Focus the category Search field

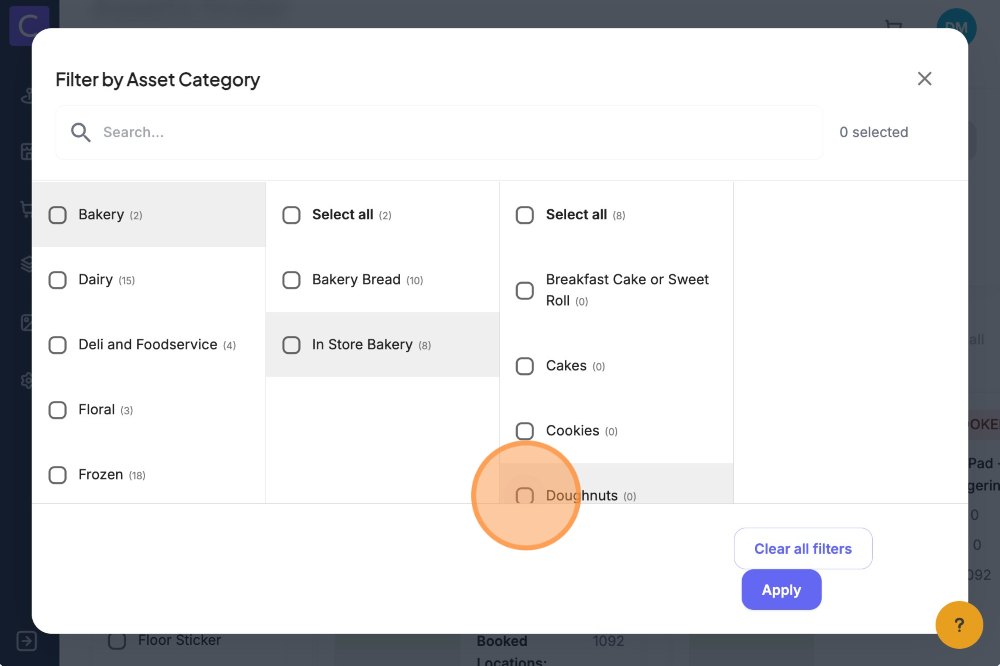click(450, 132)
